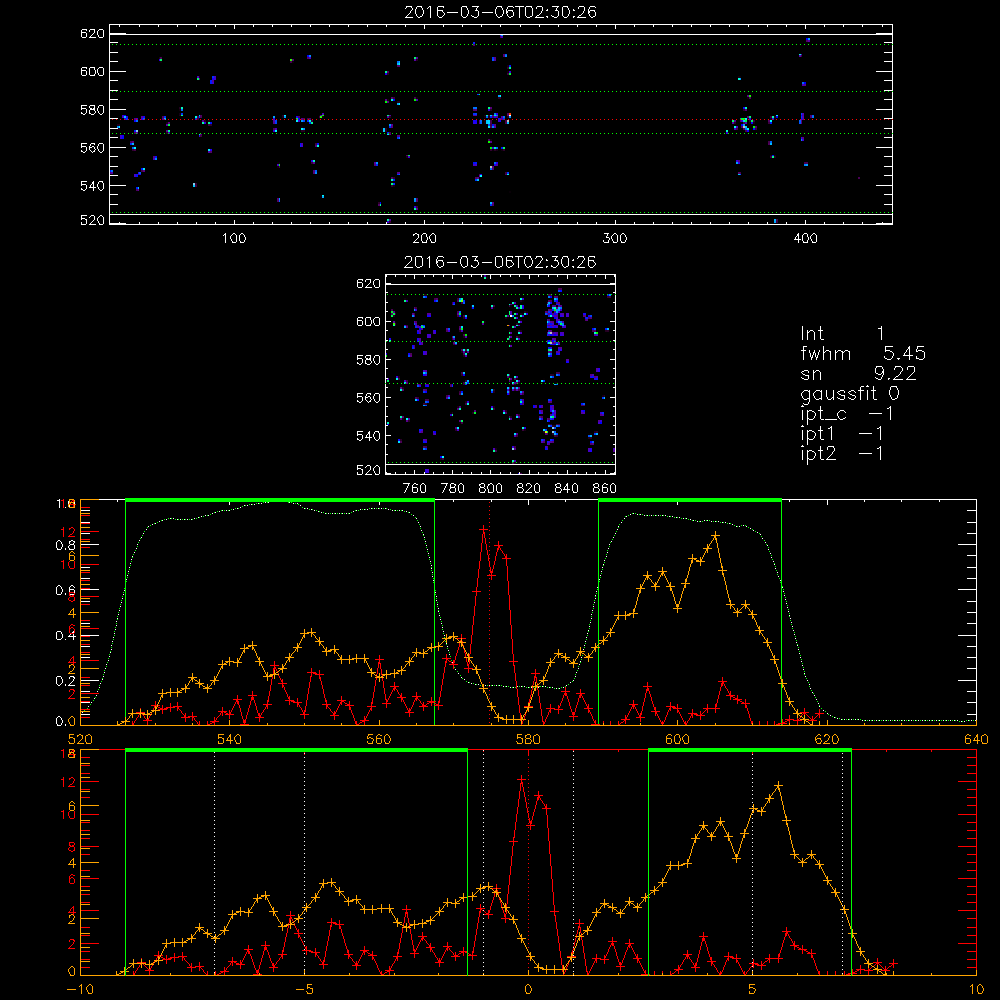Select the 'ipt_c -1' readout line
Screen dimensions: 1000x1000
point(846,414)
